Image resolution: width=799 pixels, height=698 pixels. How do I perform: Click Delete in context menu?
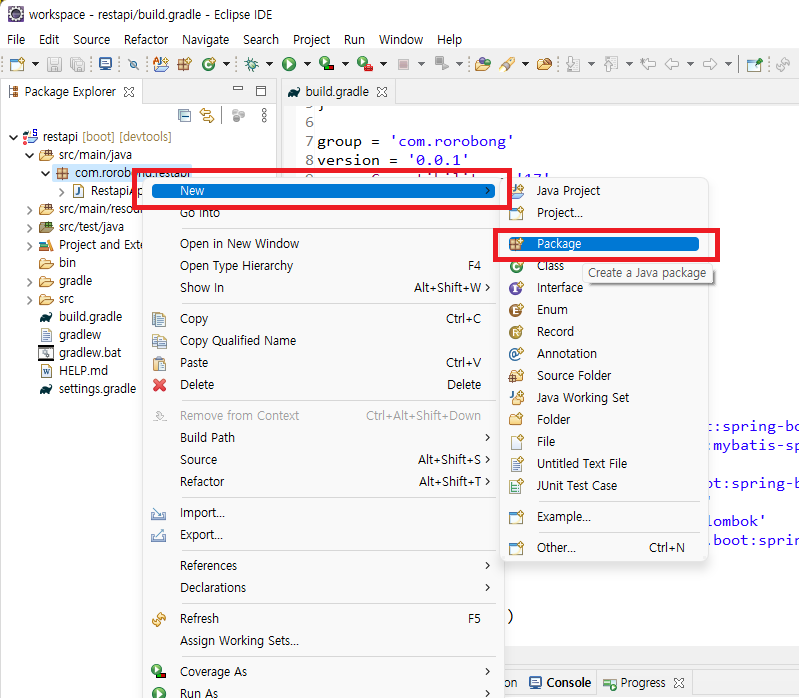point(322,385)
